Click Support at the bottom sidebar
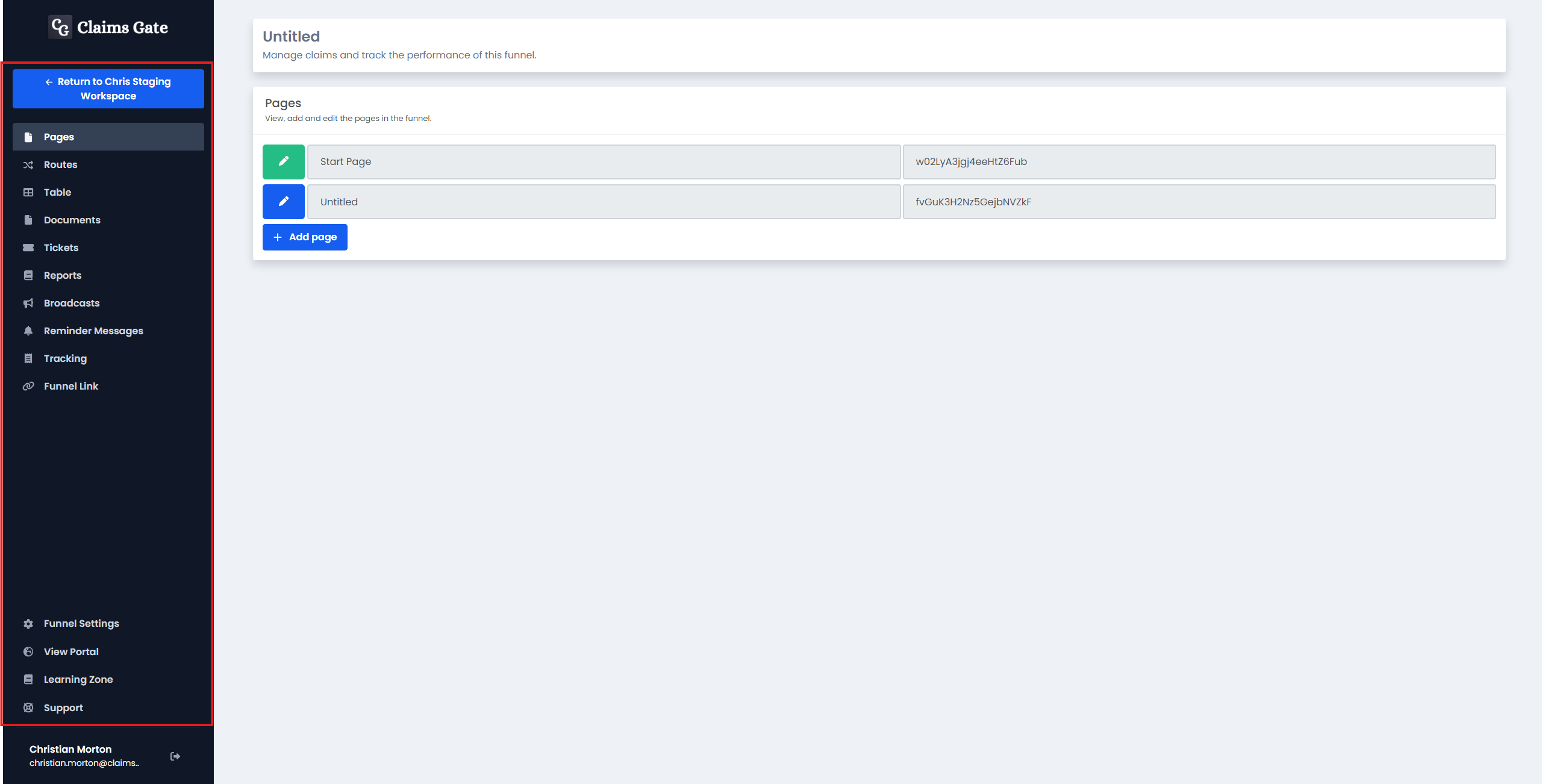This screenshot has height=784, width=1542. (62, 707)
